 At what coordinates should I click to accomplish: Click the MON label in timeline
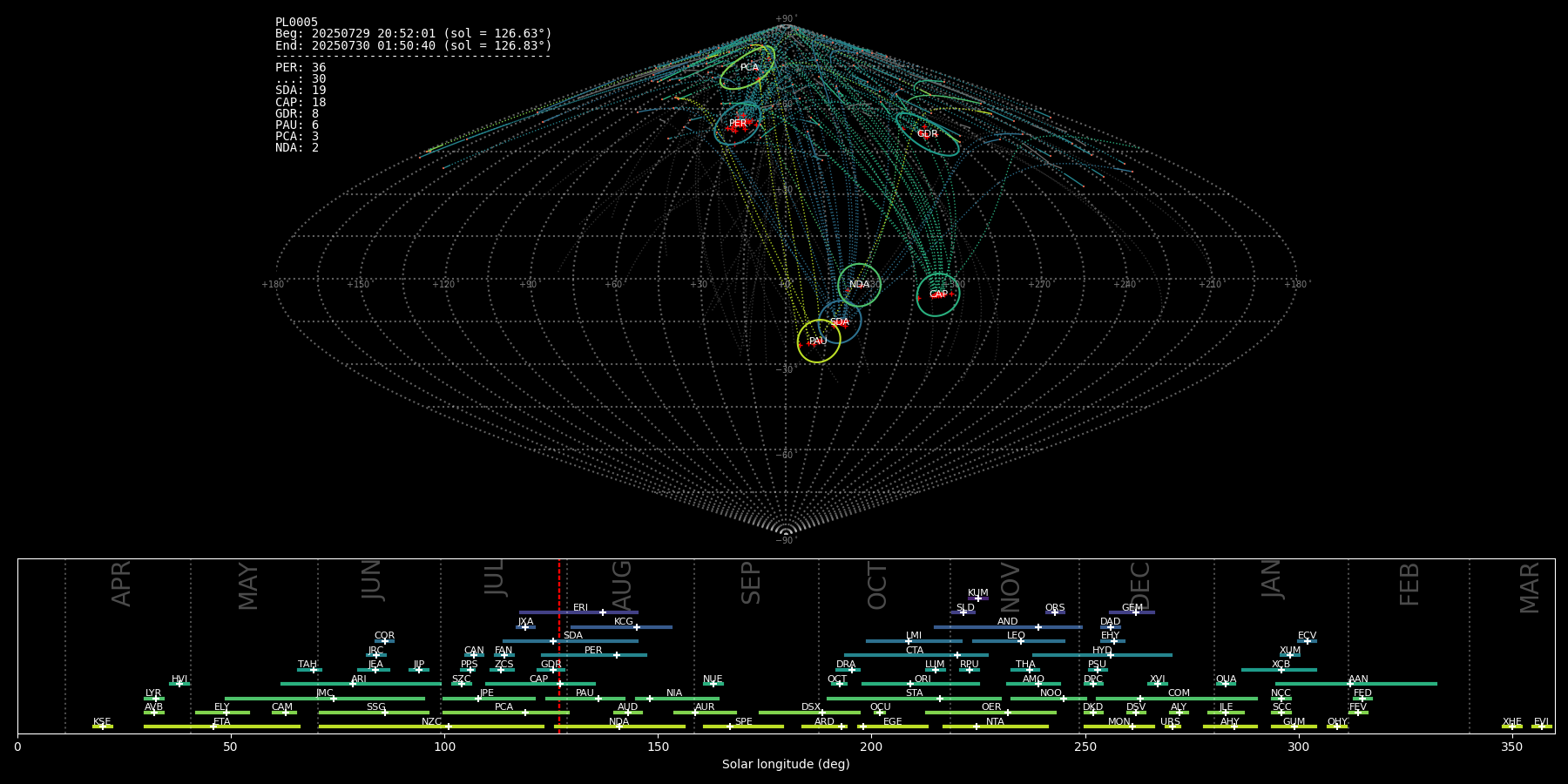click(x=1119, y=722)
